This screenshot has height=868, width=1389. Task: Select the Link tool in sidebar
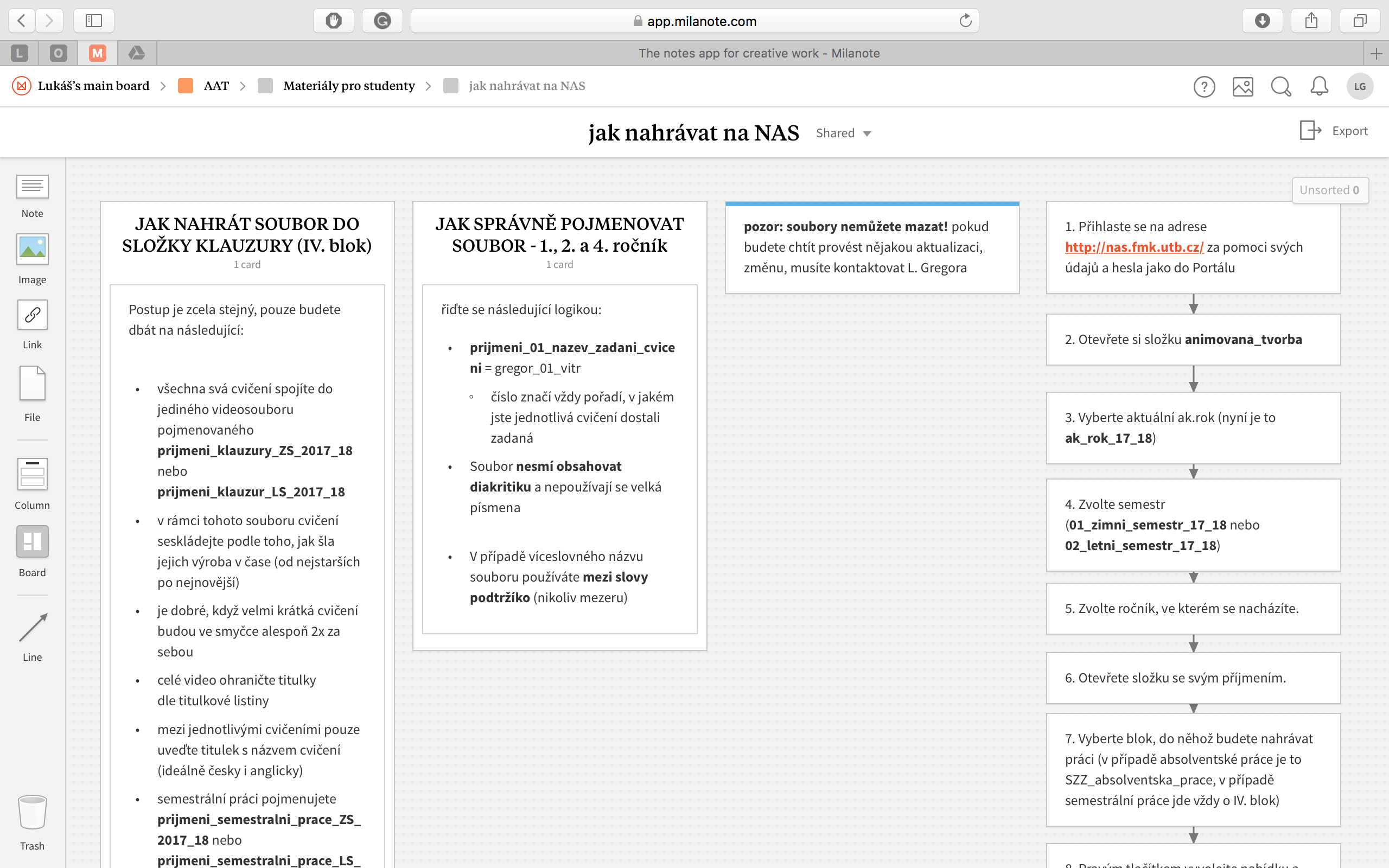click(x=32, y=315)
